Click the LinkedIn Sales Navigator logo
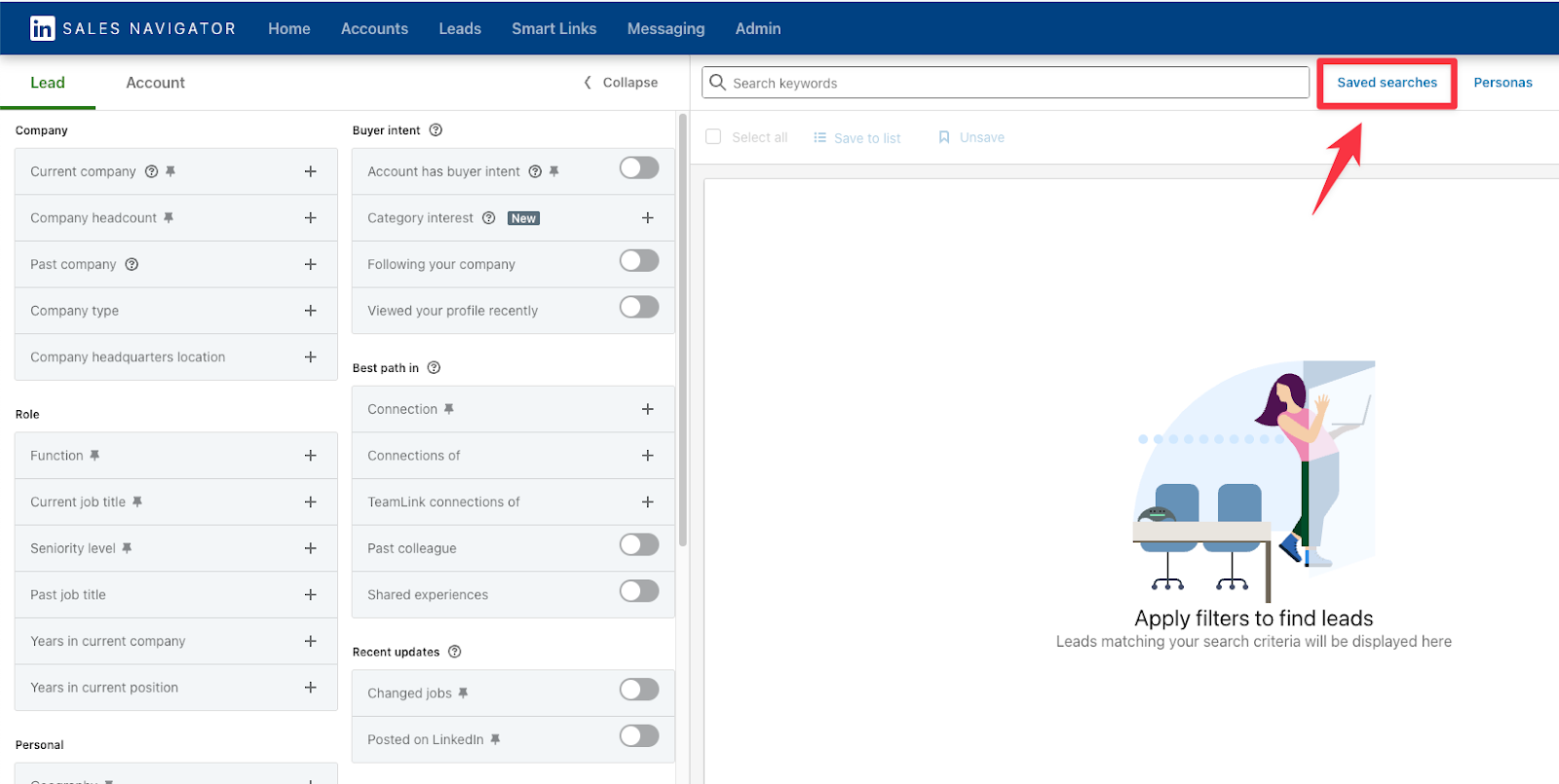The height and width of the screenshot is (784, 1559). (x=133, y=28)
